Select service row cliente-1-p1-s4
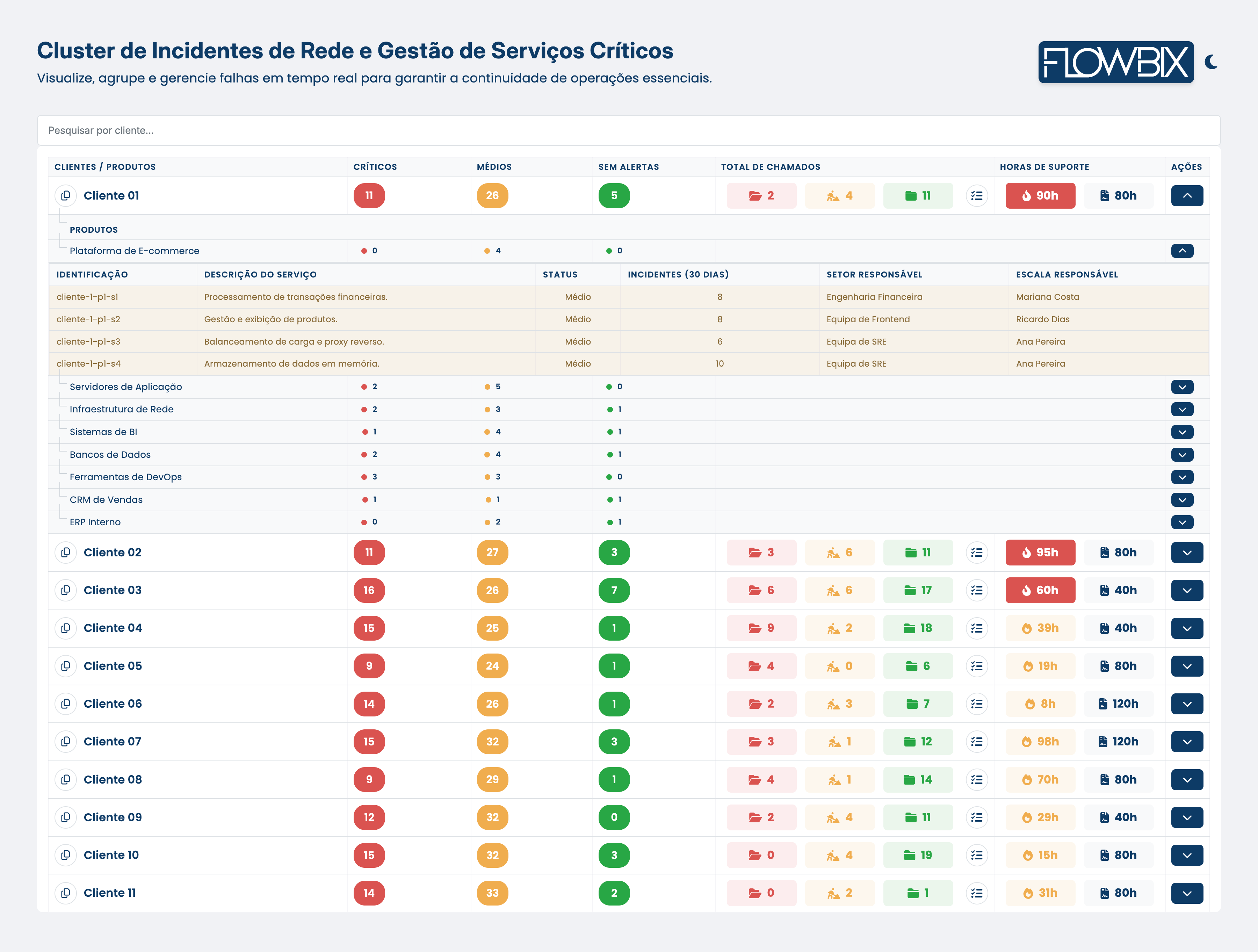This screenshot has height=952, width=1258. 628,364
